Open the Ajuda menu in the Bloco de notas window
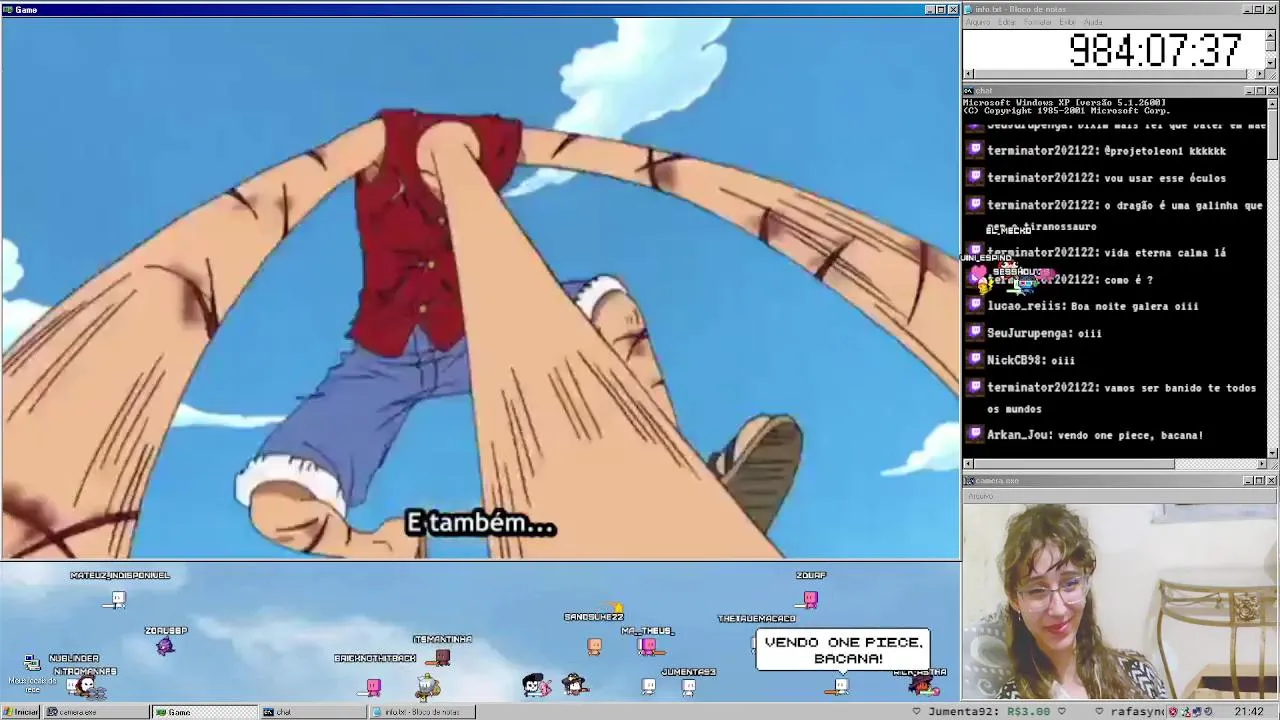 [1093, 22]
